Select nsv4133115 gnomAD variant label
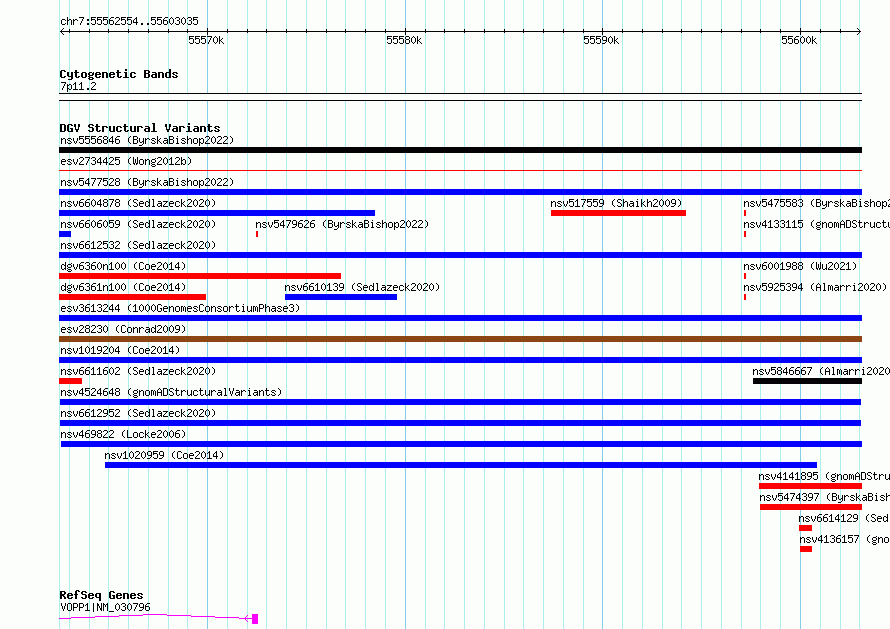890x629 pixels. pyautogui.click(x=816, y=224)
